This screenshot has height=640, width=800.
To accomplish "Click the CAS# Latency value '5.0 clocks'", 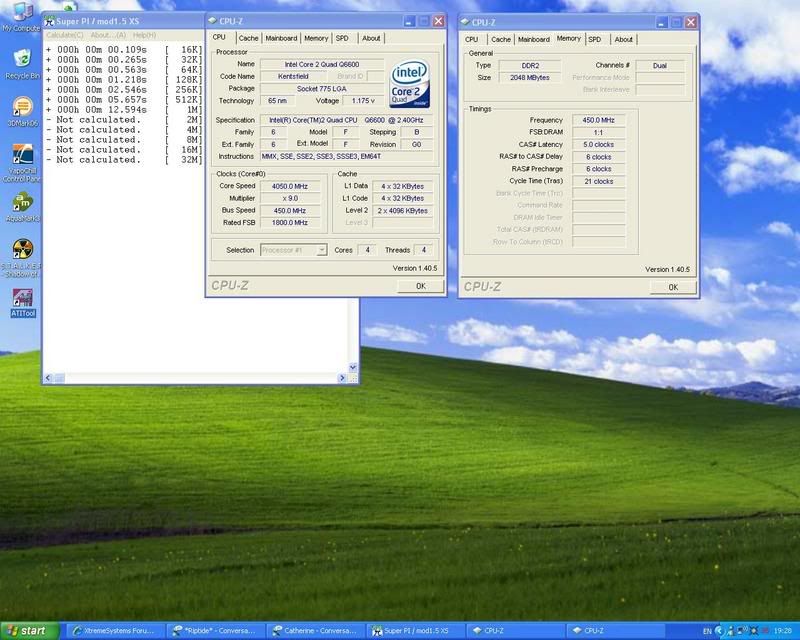I will click(x=598, y=145).
